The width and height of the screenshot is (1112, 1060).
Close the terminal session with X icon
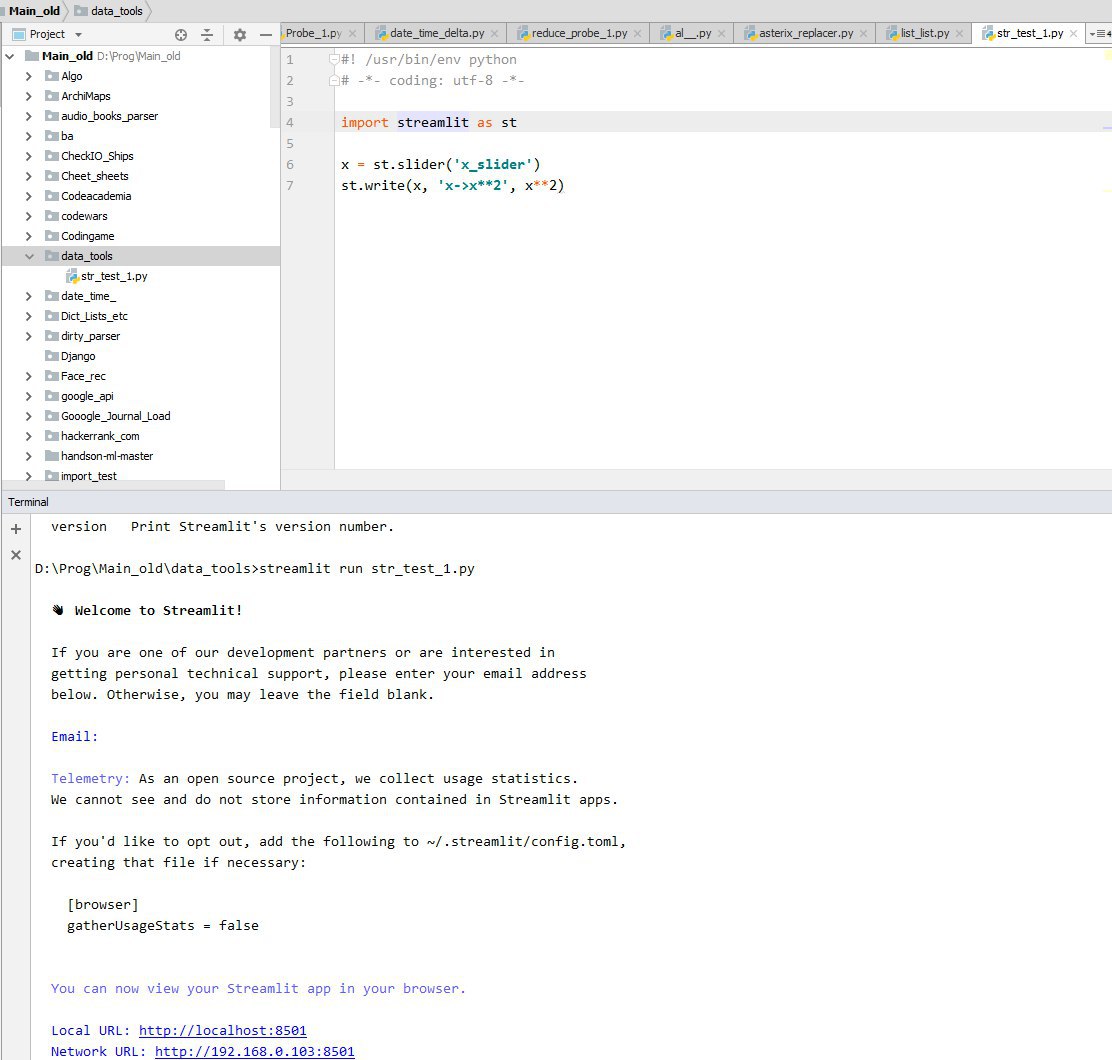pos(16,555)
